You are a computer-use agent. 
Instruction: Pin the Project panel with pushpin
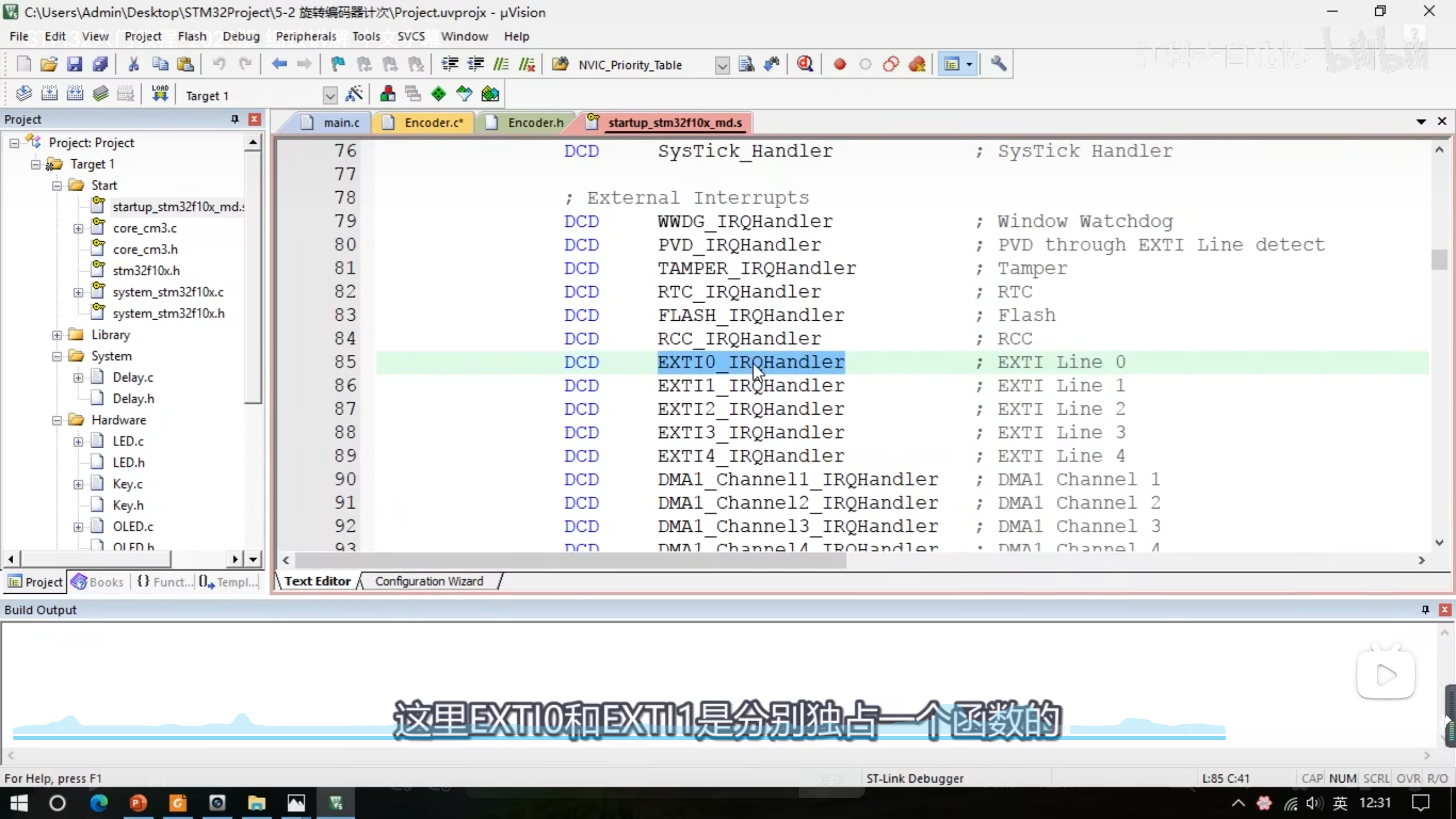234,119
